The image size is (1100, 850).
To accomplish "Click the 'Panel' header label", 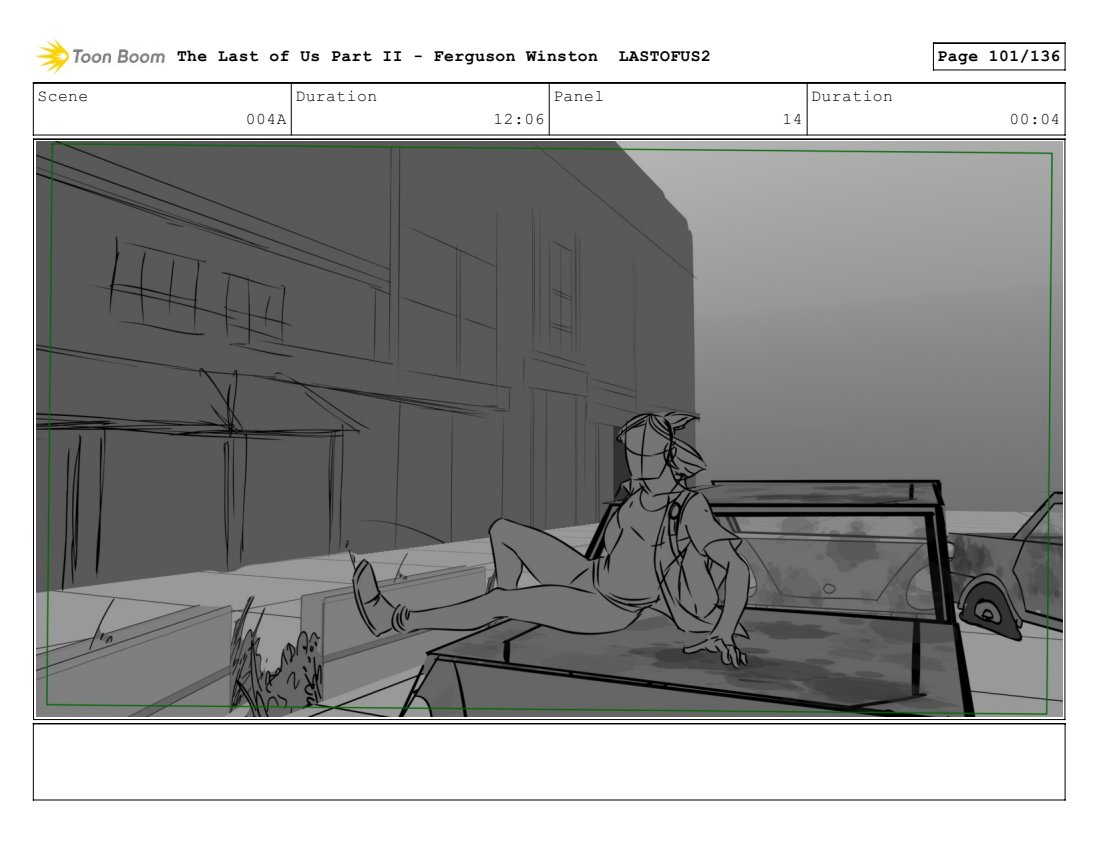I will 579,96.
